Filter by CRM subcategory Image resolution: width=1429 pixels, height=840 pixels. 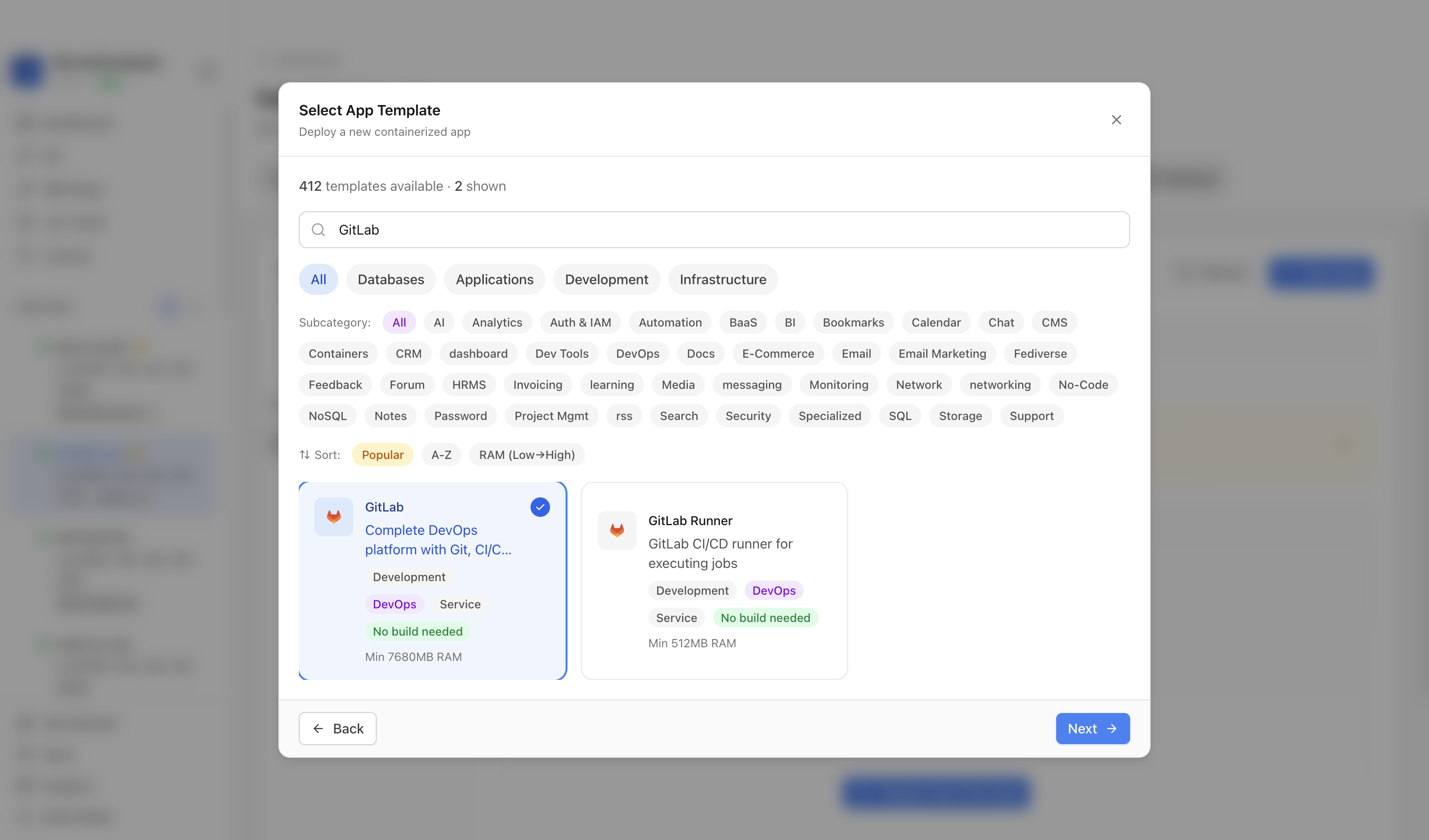point(408,353)
